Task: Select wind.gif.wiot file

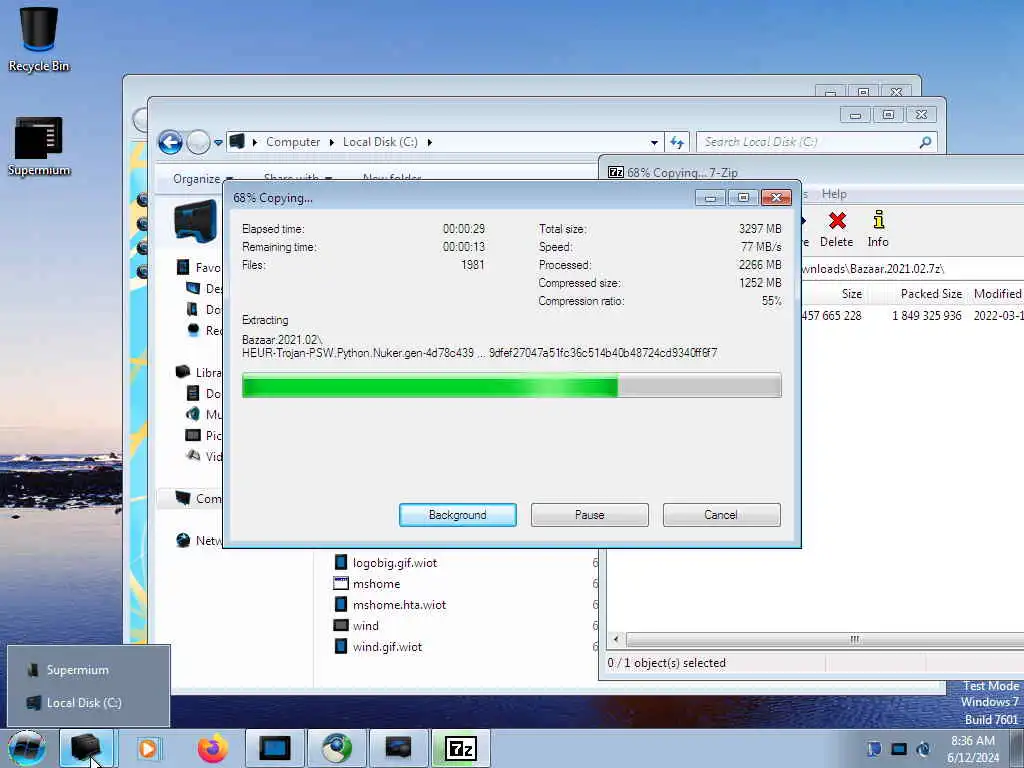Action: (387, 647)
